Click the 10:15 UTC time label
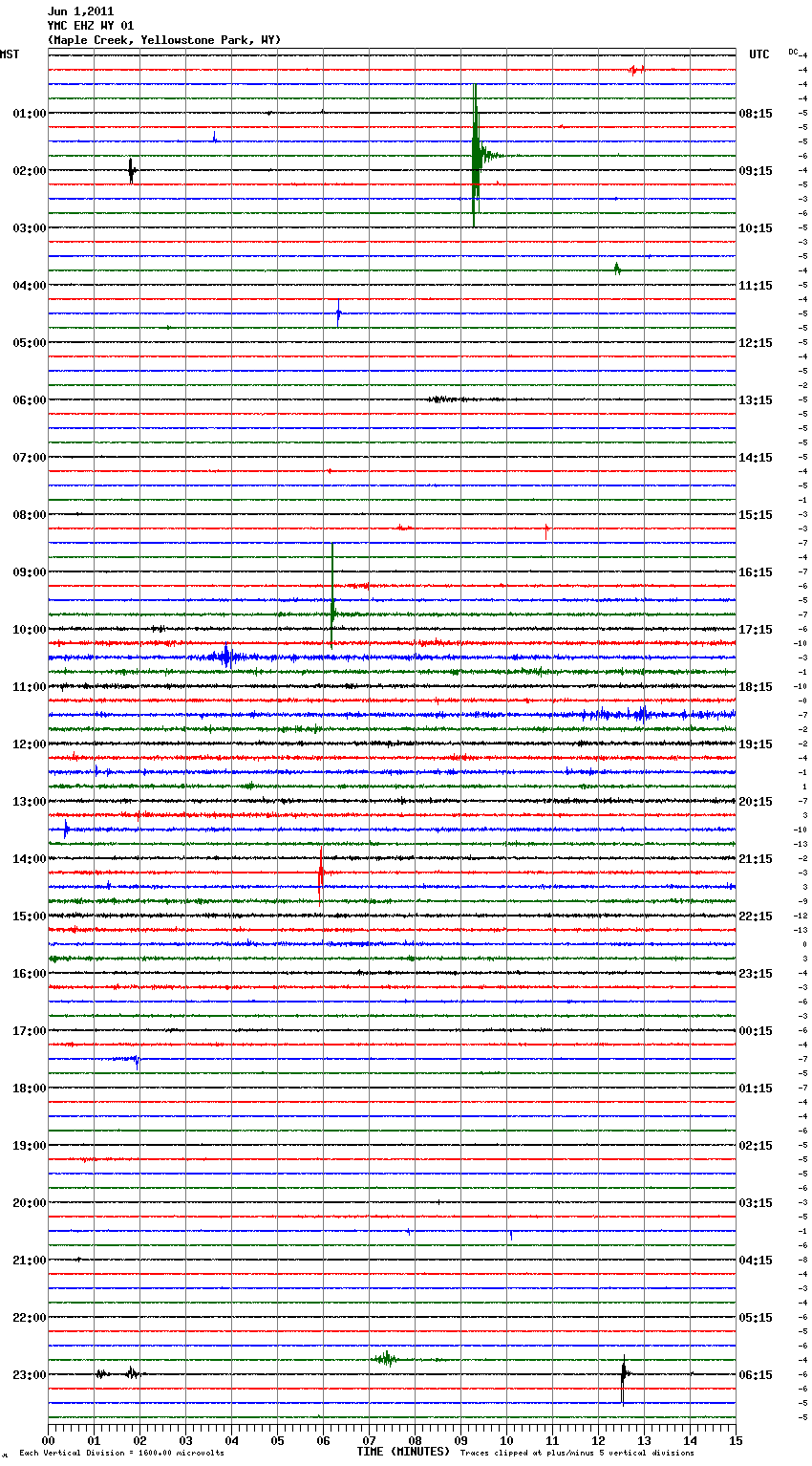The width and height of the screenshot is (812, 1466). pyautogui.click(x=756, y=227)
